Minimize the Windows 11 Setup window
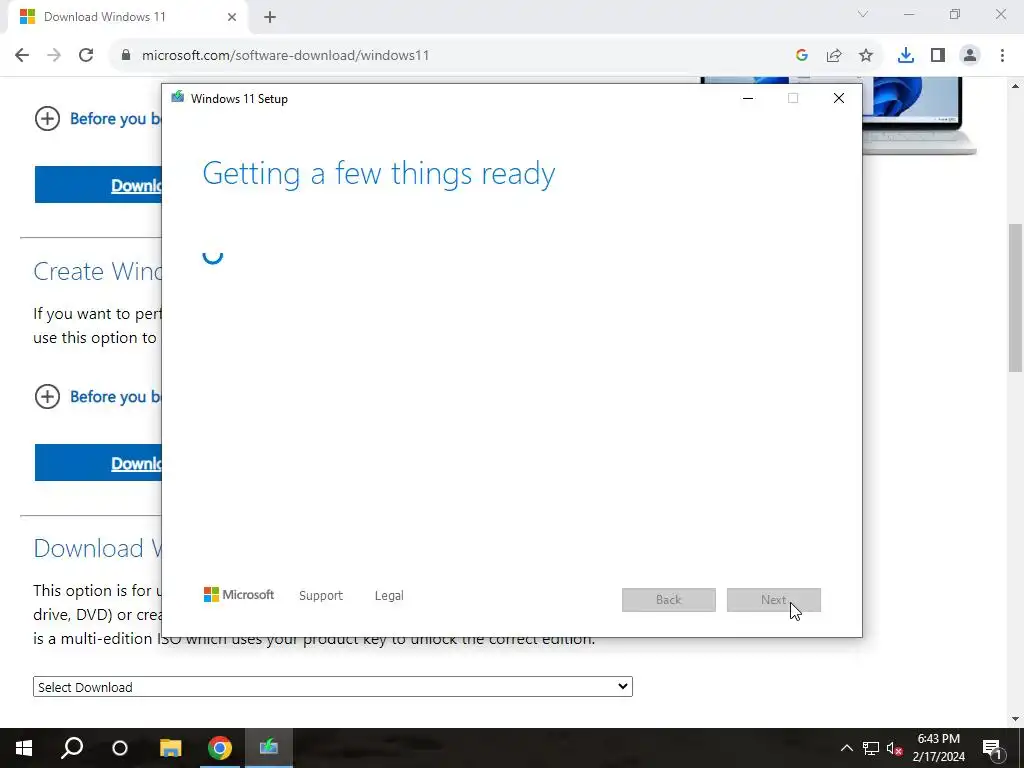The width and height of the screenshot is (1024, 768). tap(748, 99)
